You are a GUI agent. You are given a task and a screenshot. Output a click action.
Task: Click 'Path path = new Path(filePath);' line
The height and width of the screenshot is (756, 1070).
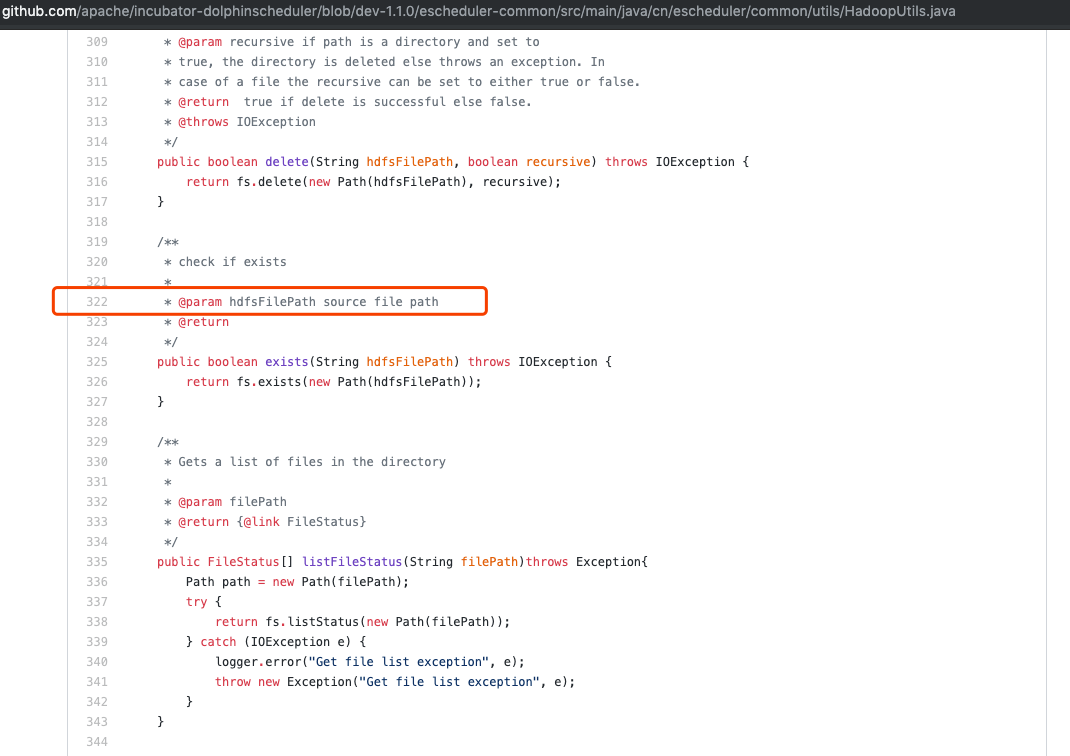coord(298,582)
